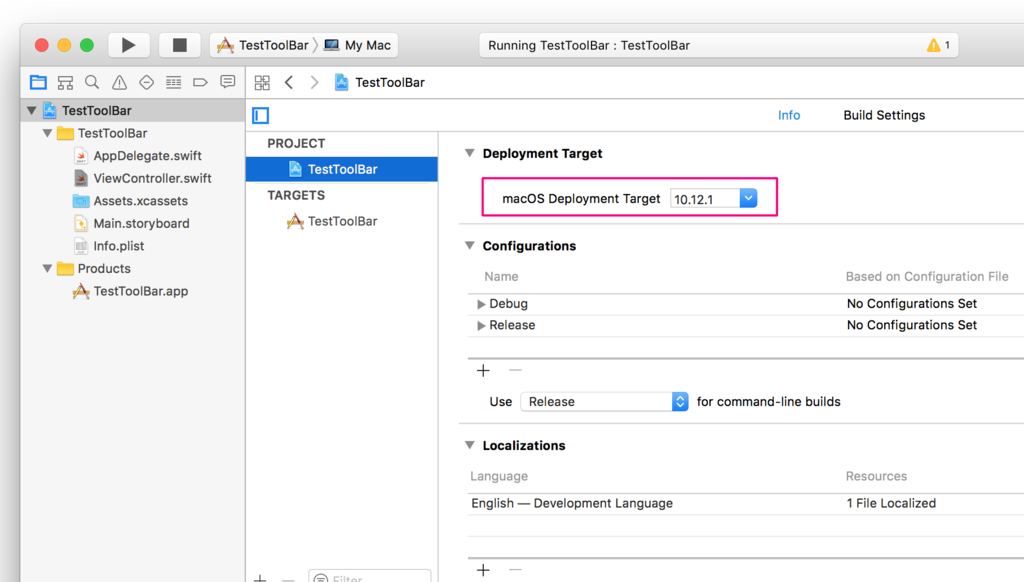Run the project with the Play button
The height and width of the screenshot is (582, 1024).
(129, 45)
